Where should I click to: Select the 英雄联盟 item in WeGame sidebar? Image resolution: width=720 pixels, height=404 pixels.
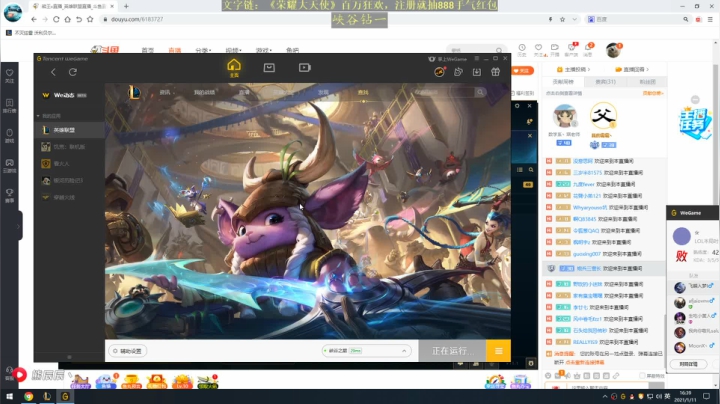(70, 130)
